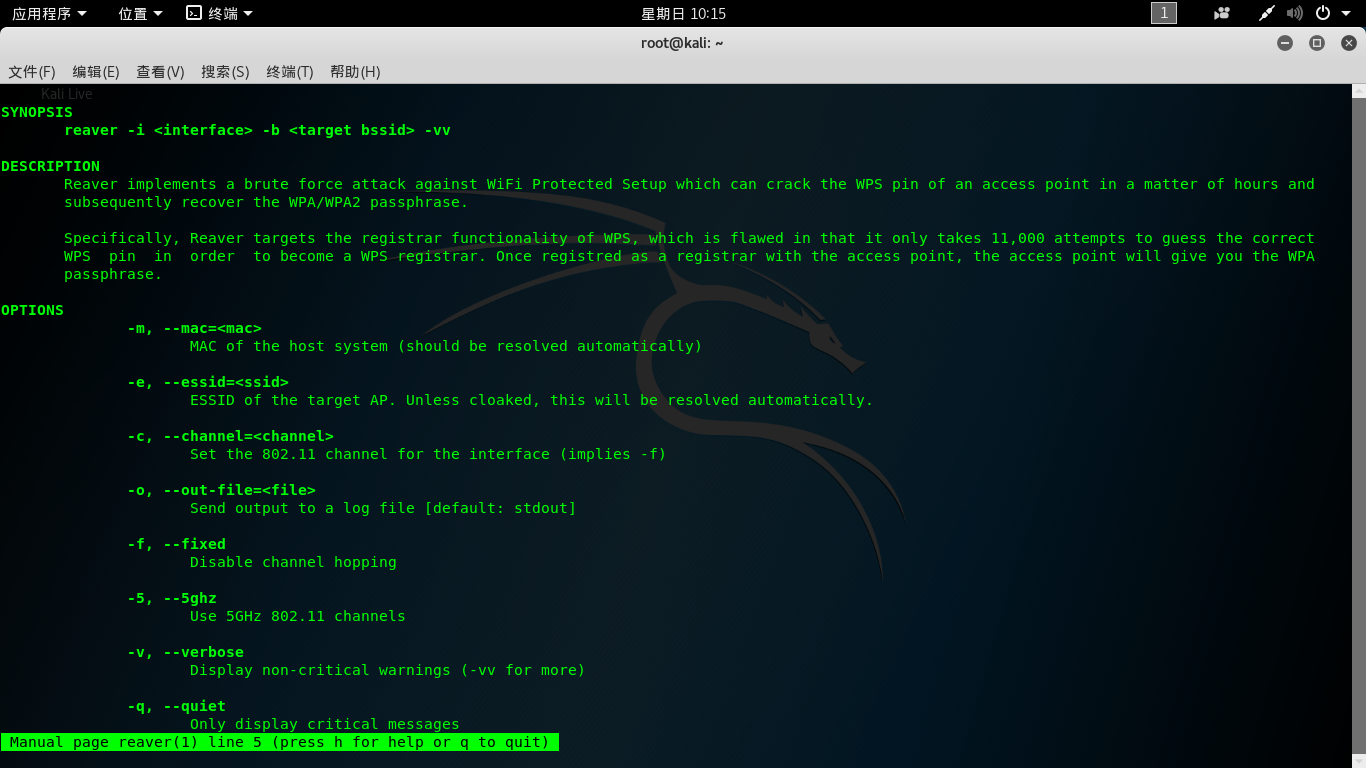Click the -q, --quiet option
1366x768 pixels.
point(176,706)
